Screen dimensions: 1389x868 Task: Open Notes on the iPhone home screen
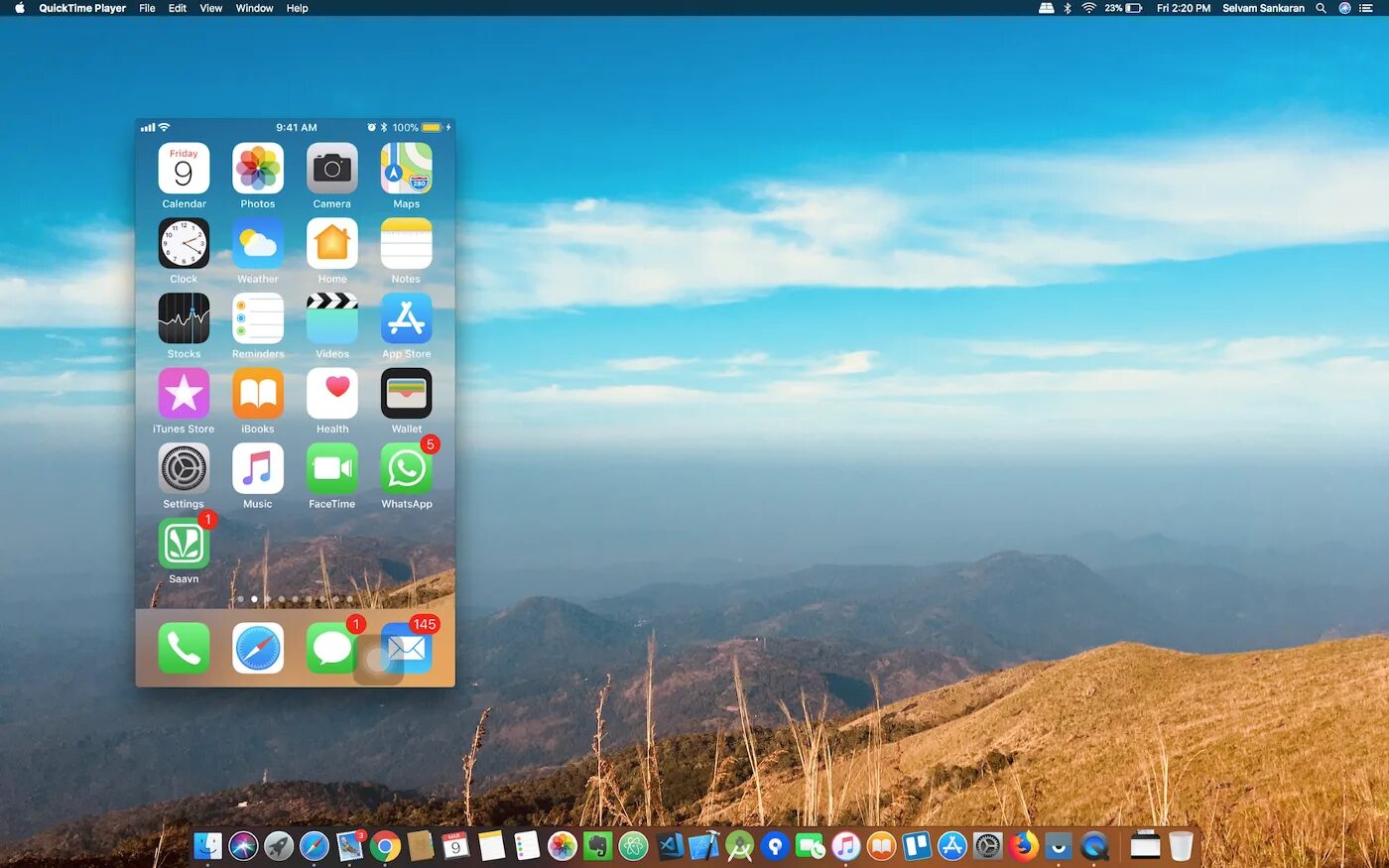[x=407, y=243]
